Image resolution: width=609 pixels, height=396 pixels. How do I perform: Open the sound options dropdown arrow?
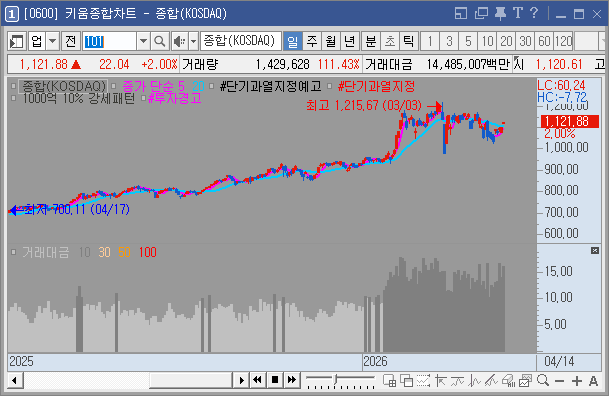point(193,41)
